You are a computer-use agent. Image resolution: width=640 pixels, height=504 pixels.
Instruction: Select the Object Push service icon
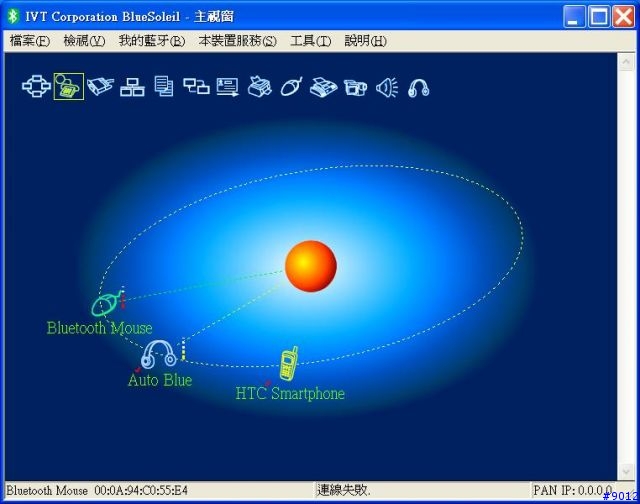tap(228, 87)
